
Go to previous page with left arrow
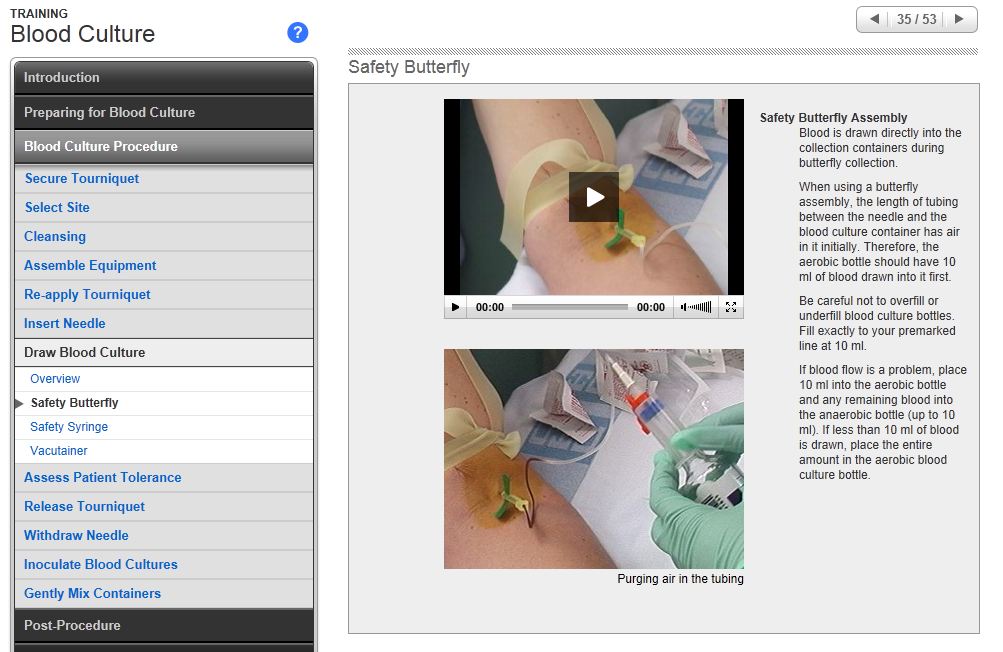pyautogui.click(x=875, y=19)
